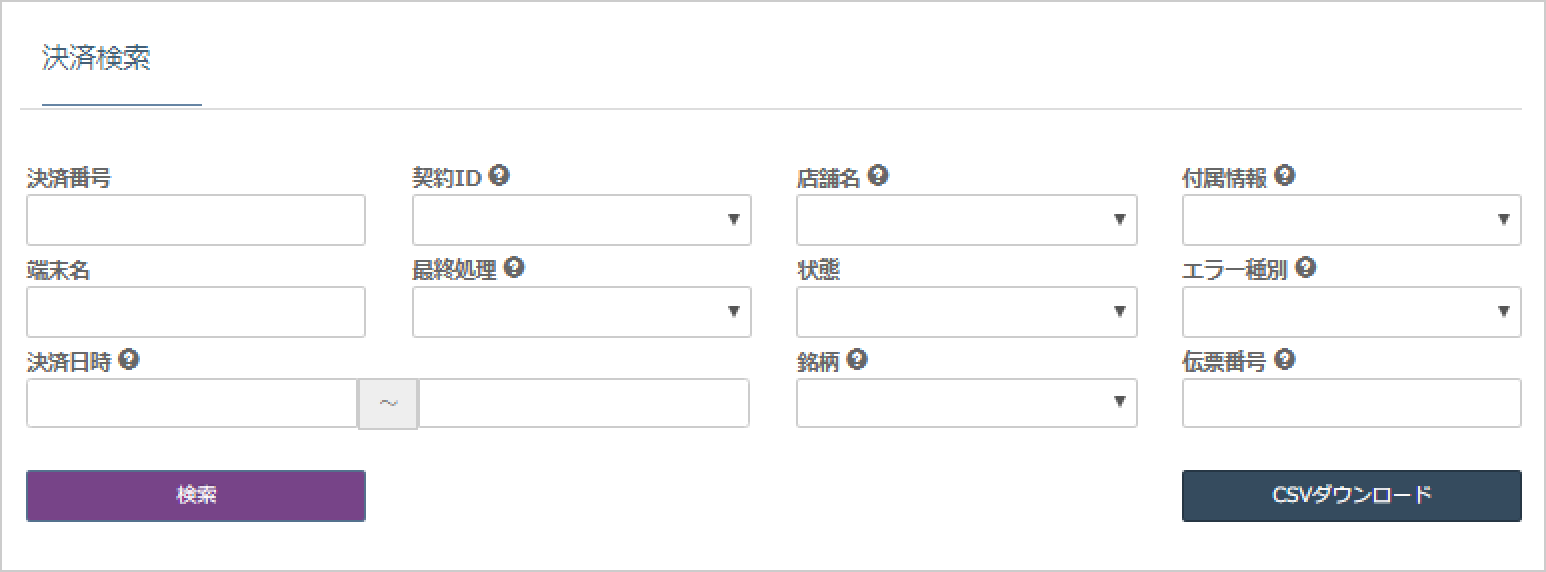Click help icon beside 決済日時
This screenshot has height=572, width=1546.
(x=128, y=360)
